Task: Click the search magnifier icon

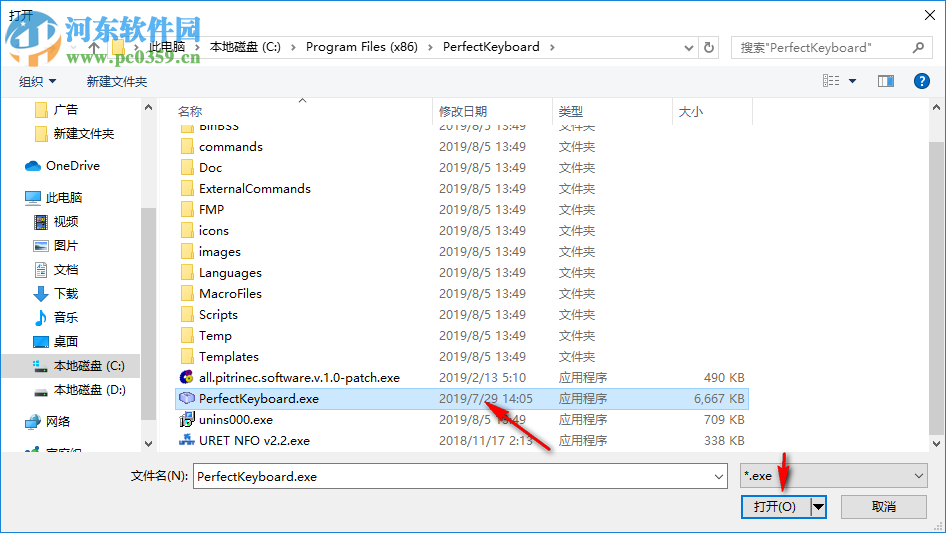Action: 918,47
